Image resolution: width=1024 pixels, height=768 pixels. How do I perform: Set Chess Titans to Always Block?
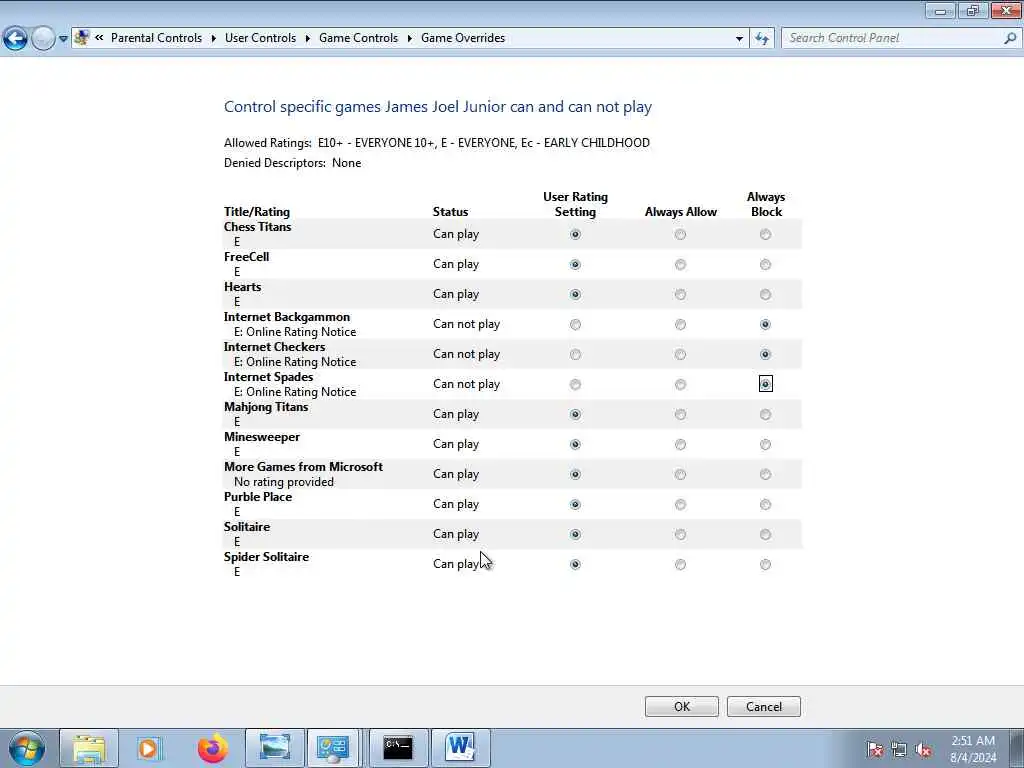click(x=765, y=234)
